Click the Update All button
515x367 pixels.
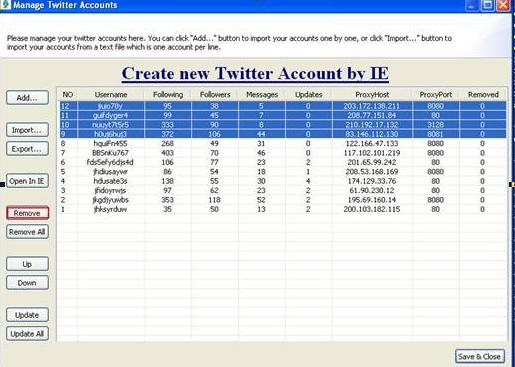27,334
